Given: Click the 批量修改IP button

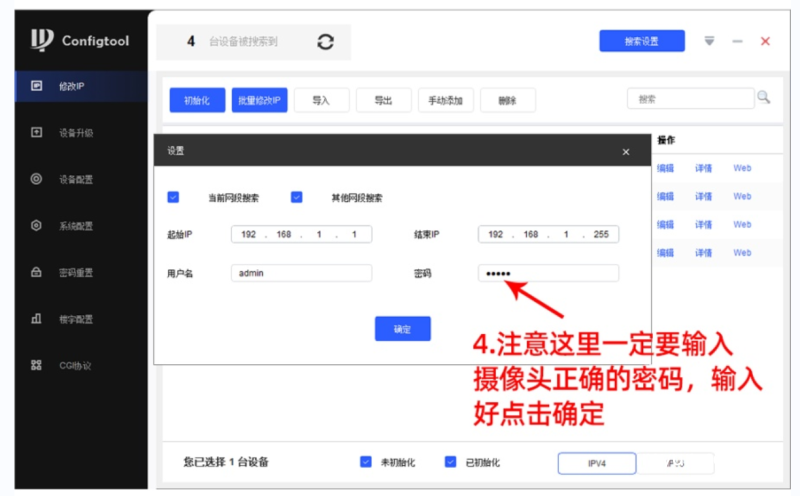Looking at the screenshot, I should point(259,100).
